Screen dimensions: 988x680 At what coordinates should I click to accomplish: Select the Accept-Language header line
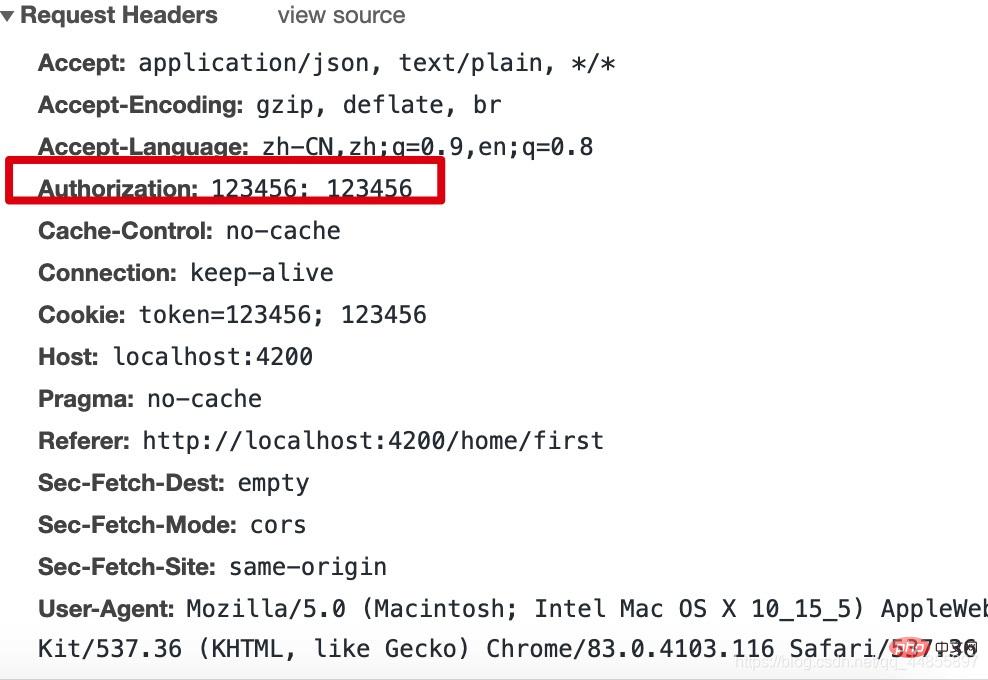(x=315, y=147)
